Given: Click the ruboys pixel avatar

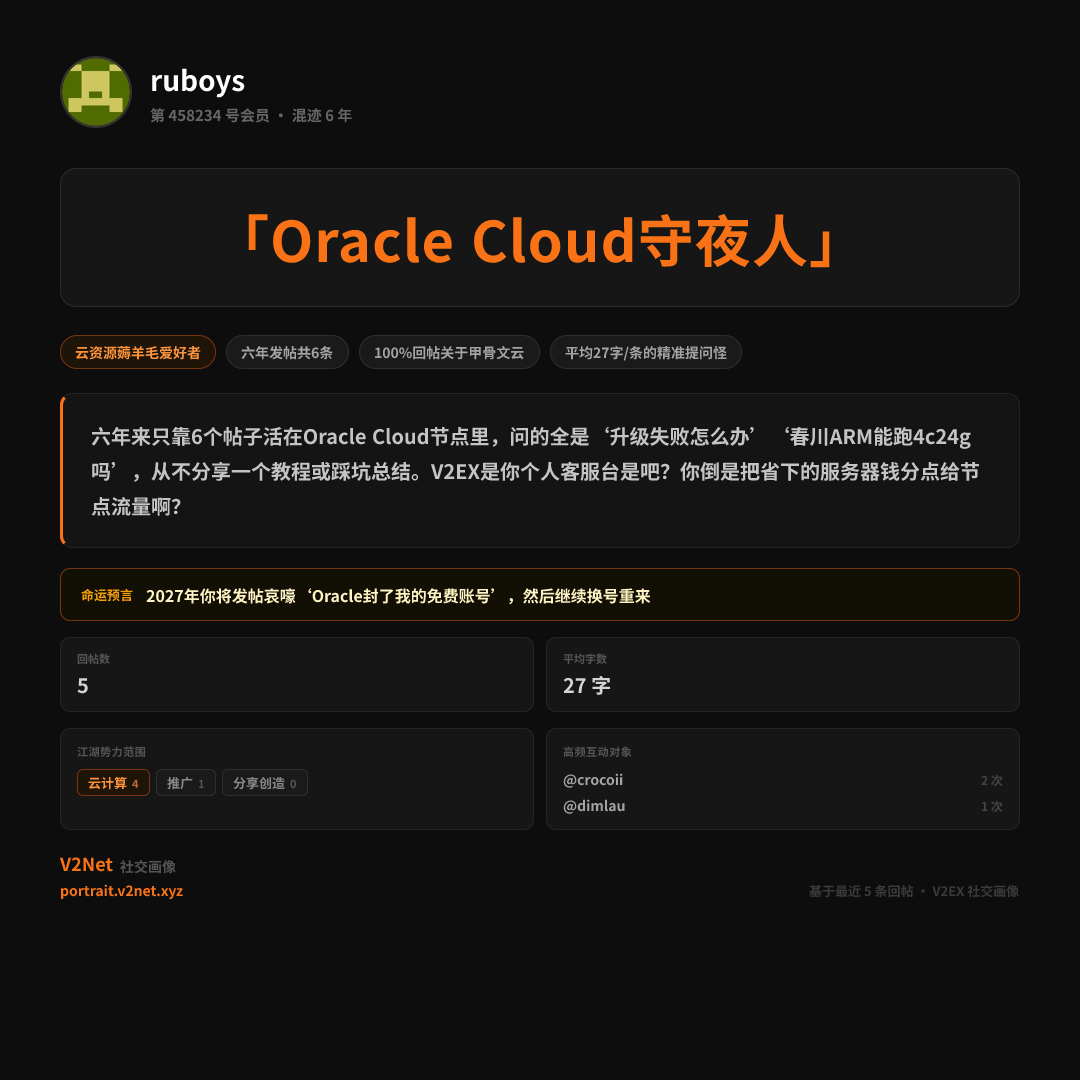Looking at the screenshot, I should click(x=96, y=92).
